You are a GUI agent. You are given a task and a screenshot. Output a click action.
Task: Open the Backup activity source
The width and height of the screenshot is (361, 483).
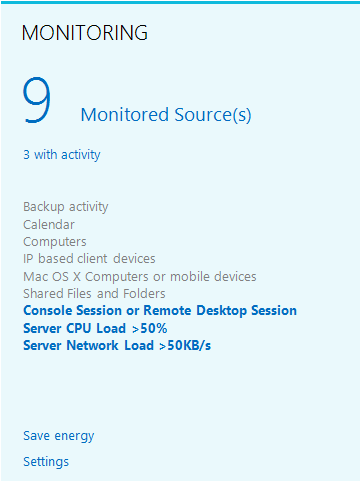66,207
